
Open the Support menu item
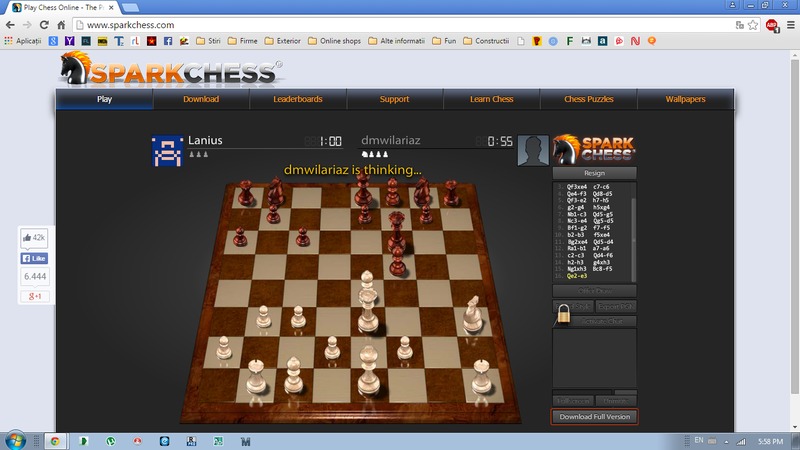coord(394,99)
